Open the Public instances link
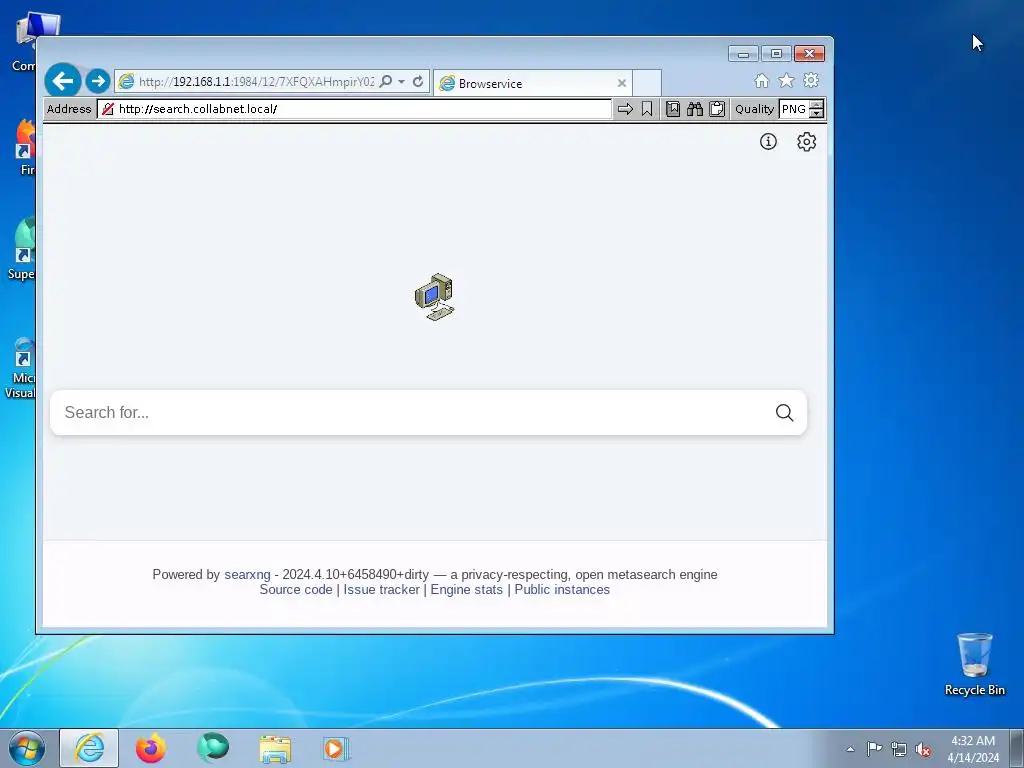Screen dimensions: 1024x768 coord(562,590)
